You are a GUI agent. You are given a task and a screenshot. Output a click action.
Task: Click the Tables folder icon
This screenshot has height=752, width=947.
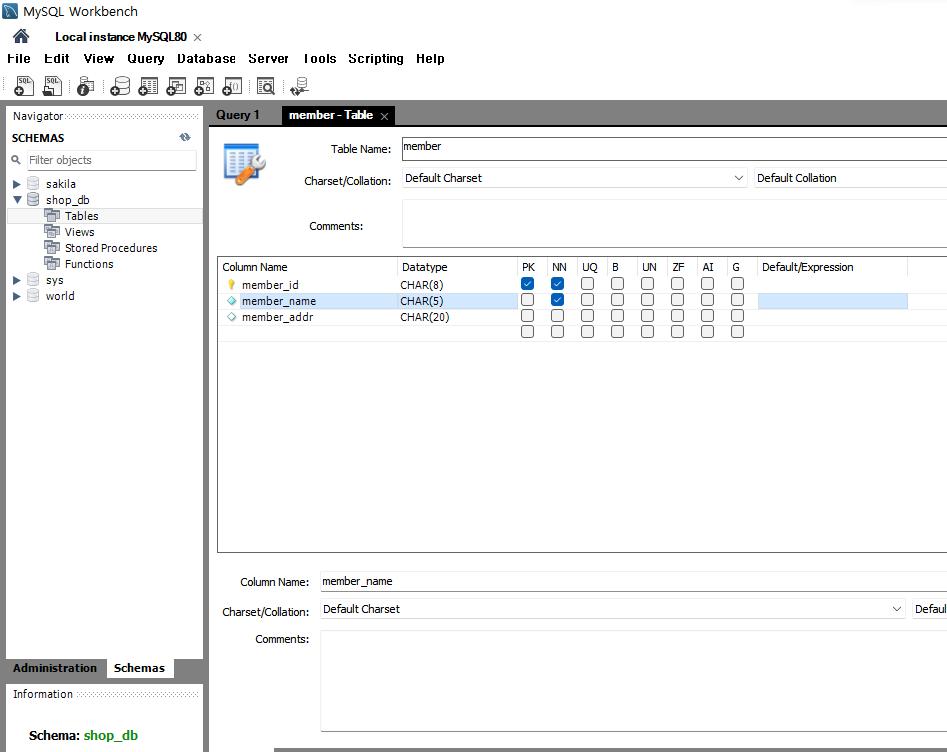(x=52, y=215)
